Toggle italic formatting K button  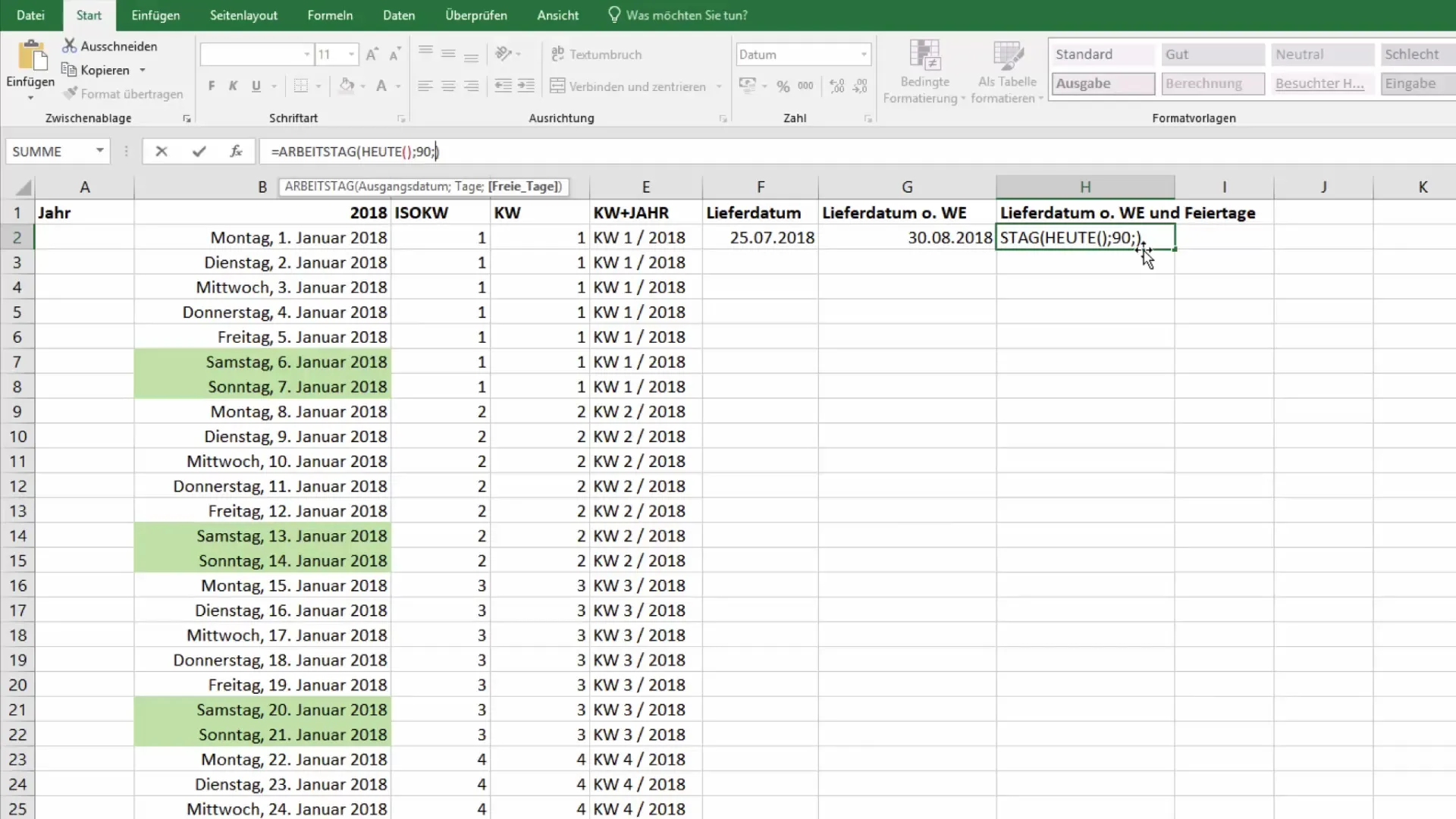click(234, 86)
